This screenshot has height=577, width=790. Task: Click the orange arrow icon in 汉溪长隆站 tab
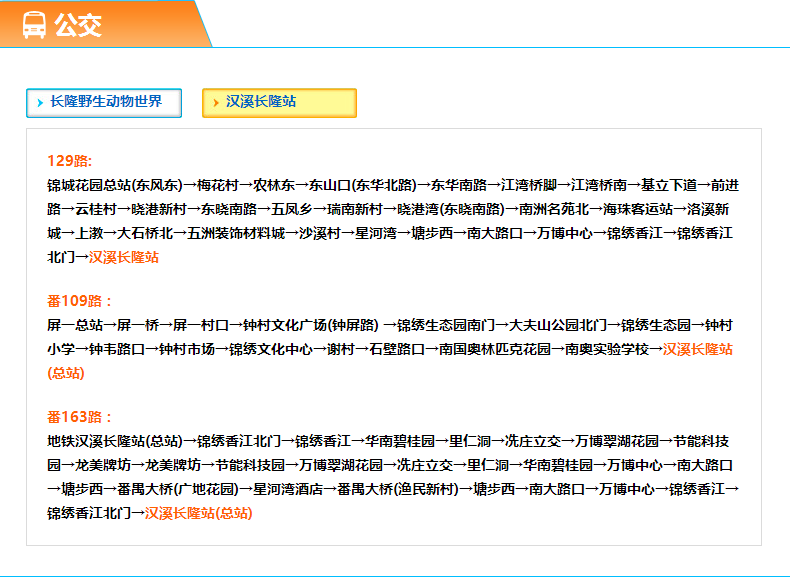click(x=216, y=103)
